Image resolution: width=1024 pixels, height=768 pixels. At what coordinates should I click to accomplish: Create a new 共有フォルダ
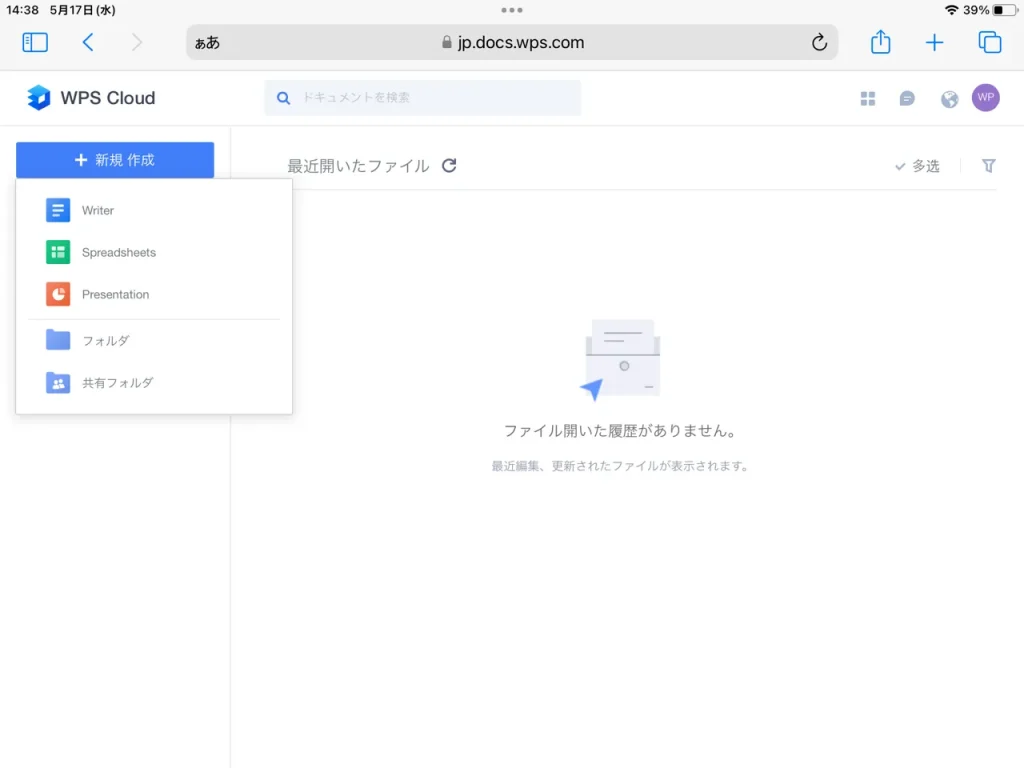pos(117,383)
